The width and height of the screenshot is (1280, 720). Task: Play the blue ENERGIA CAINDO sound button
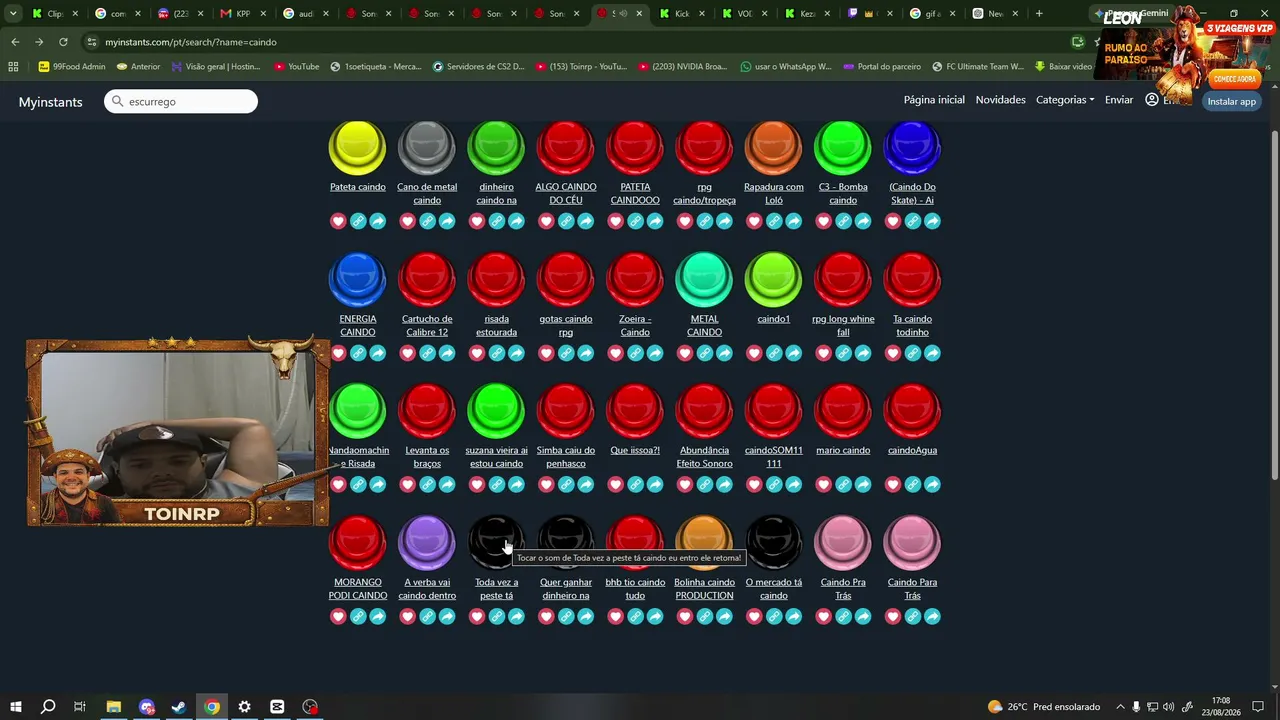(x=357, y=279)
